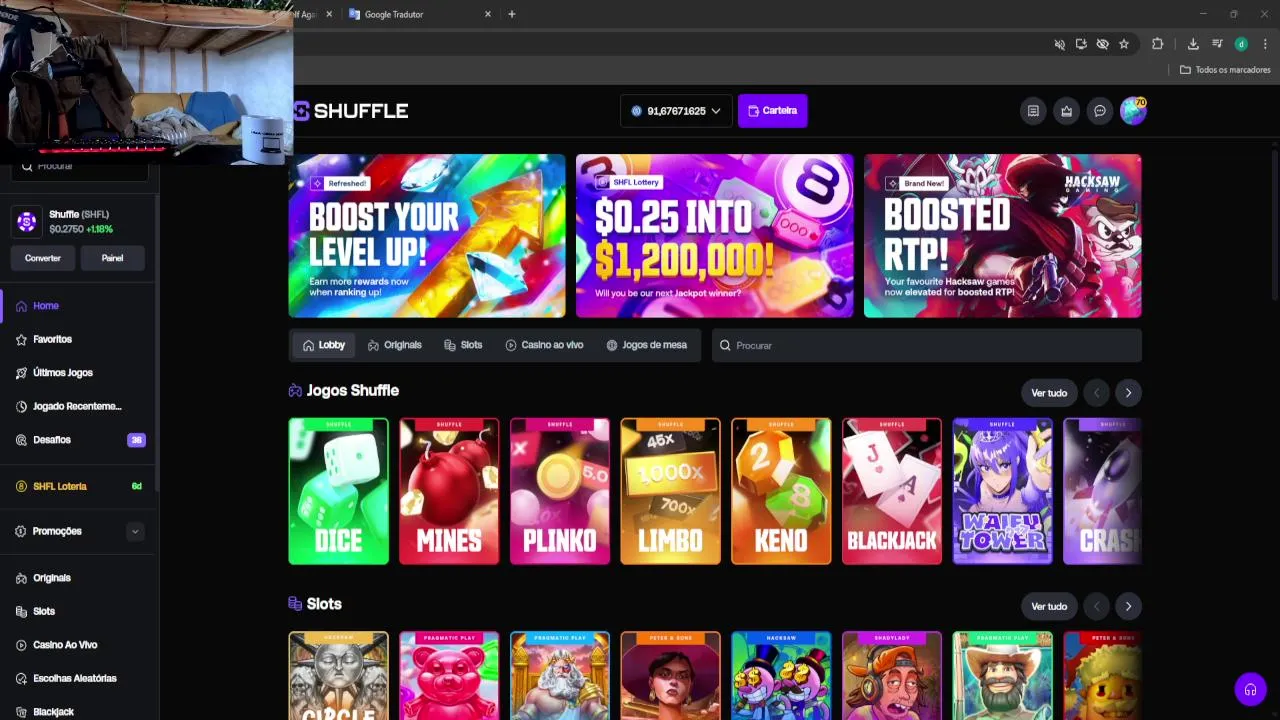1280x720 pixels.
Task: Focus the sidebar Procurar search field
Action: 80,166
